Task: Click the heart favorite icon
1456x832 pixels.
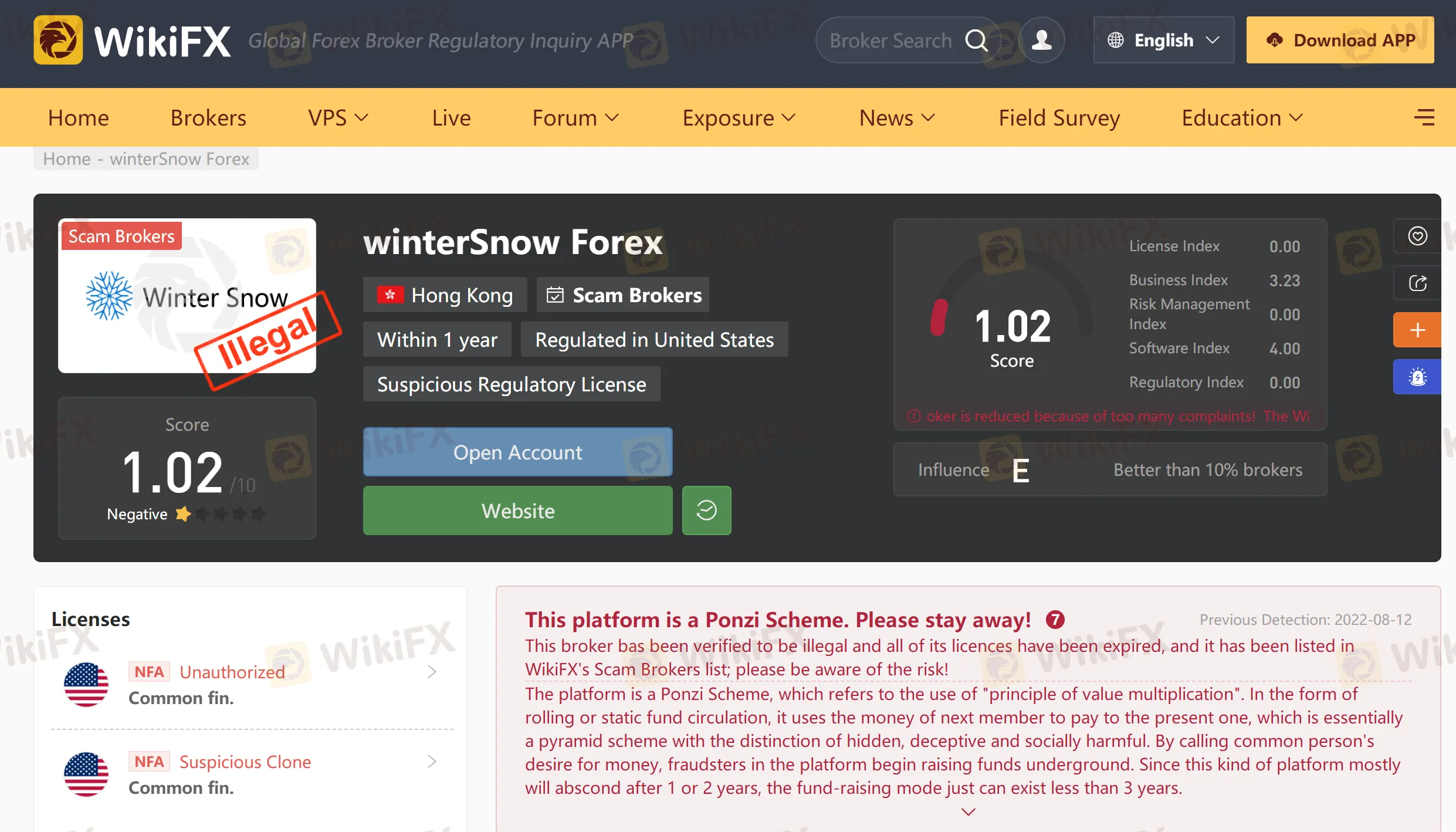Action: [x=1417, y=236]
